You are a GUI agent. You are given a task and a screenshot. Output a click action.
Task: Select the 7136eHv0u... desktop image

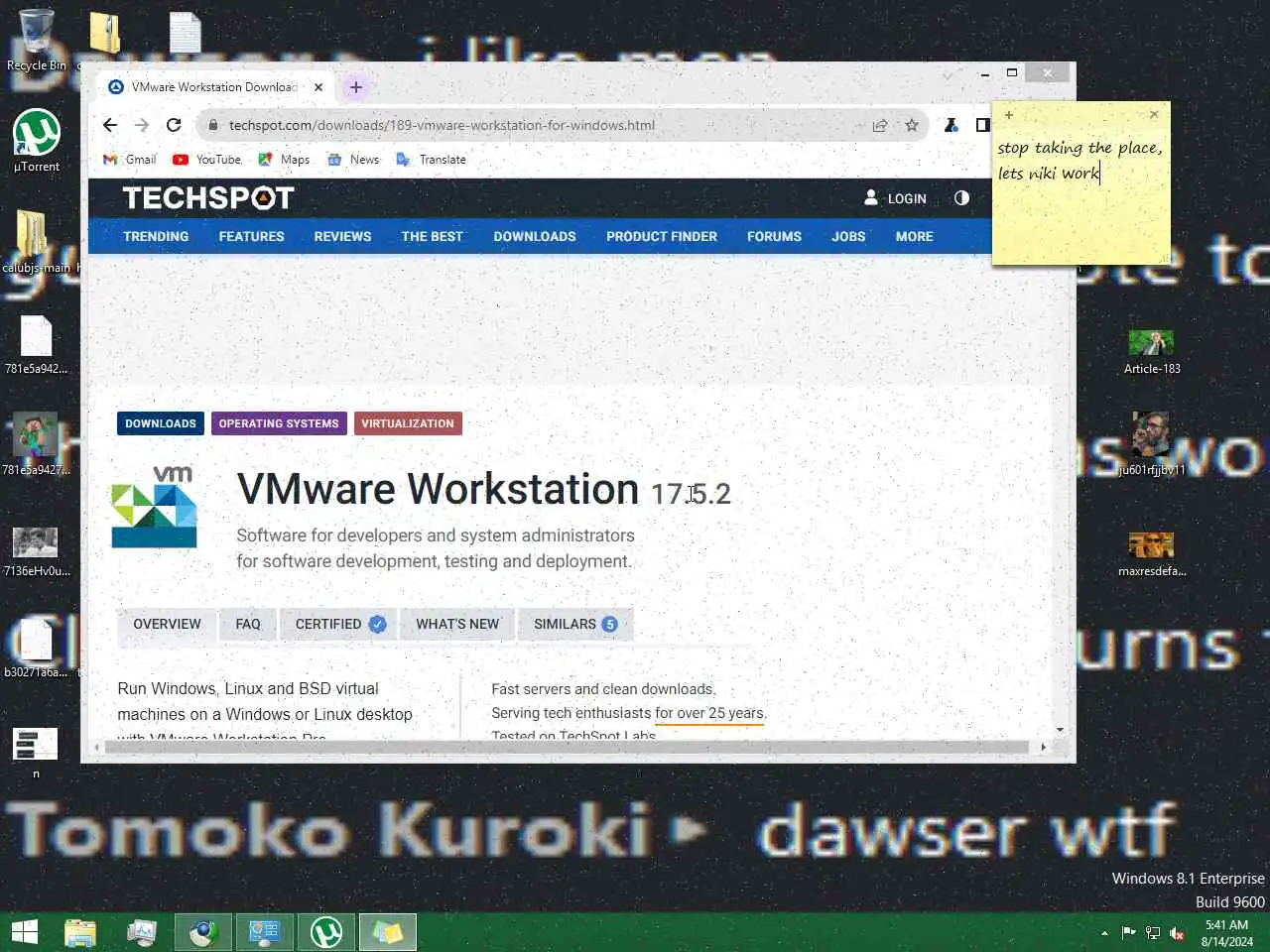coord(36,552)
